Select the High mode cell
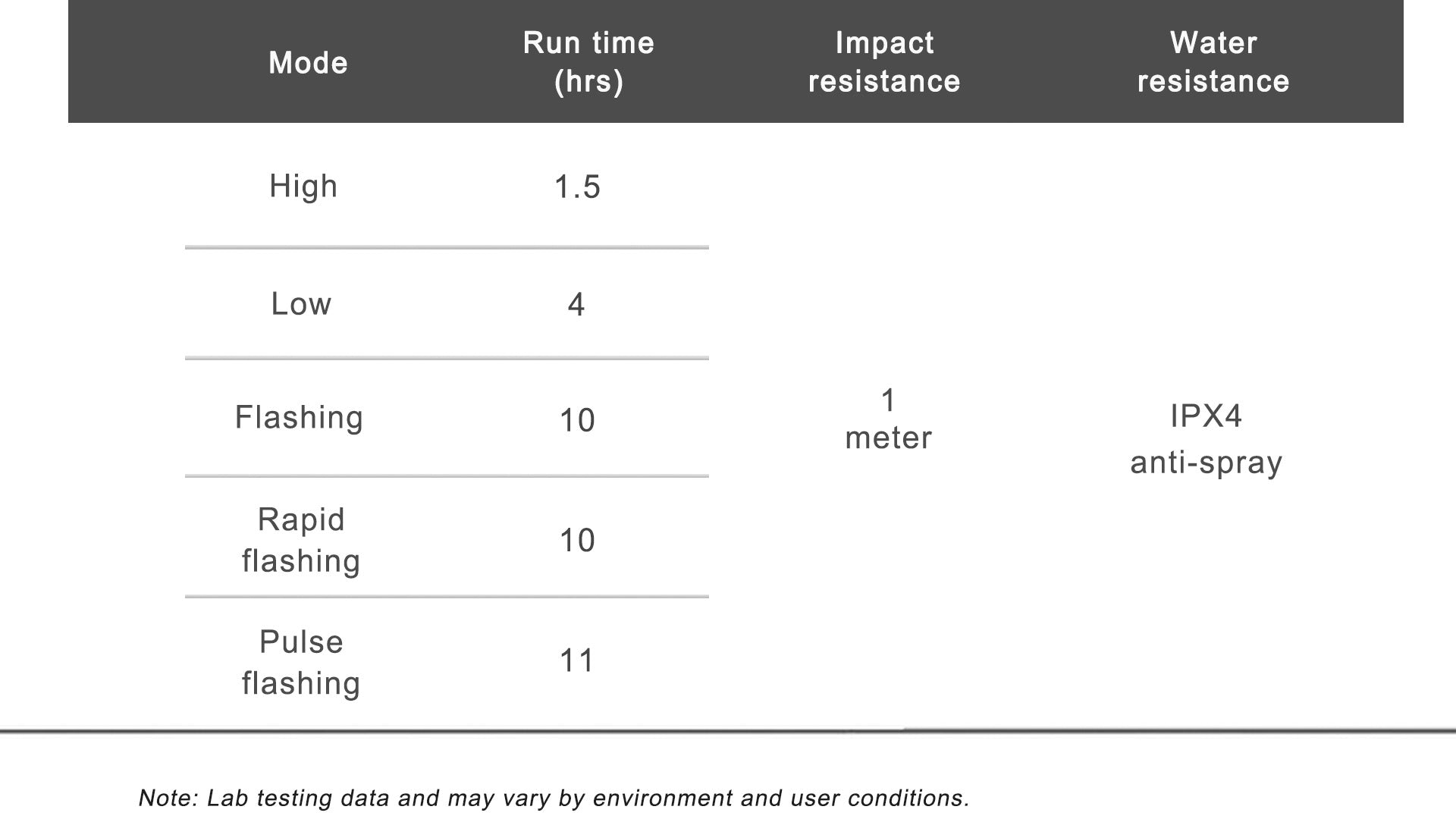 (x=303, y=187)
